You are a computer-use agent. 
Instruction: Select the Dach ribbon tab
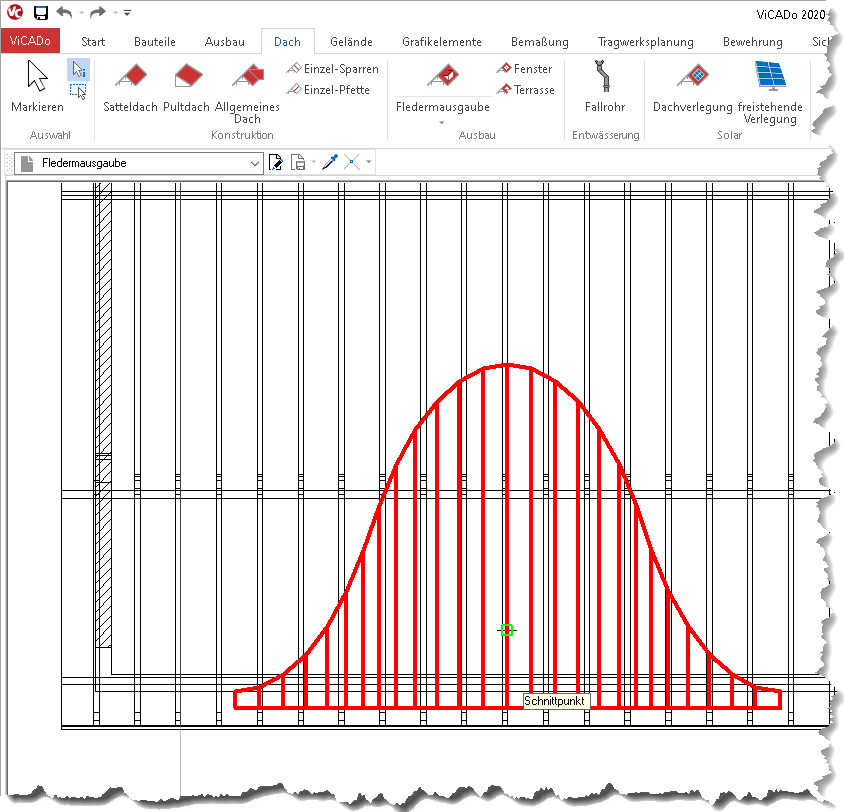click(x=287, y=42)
